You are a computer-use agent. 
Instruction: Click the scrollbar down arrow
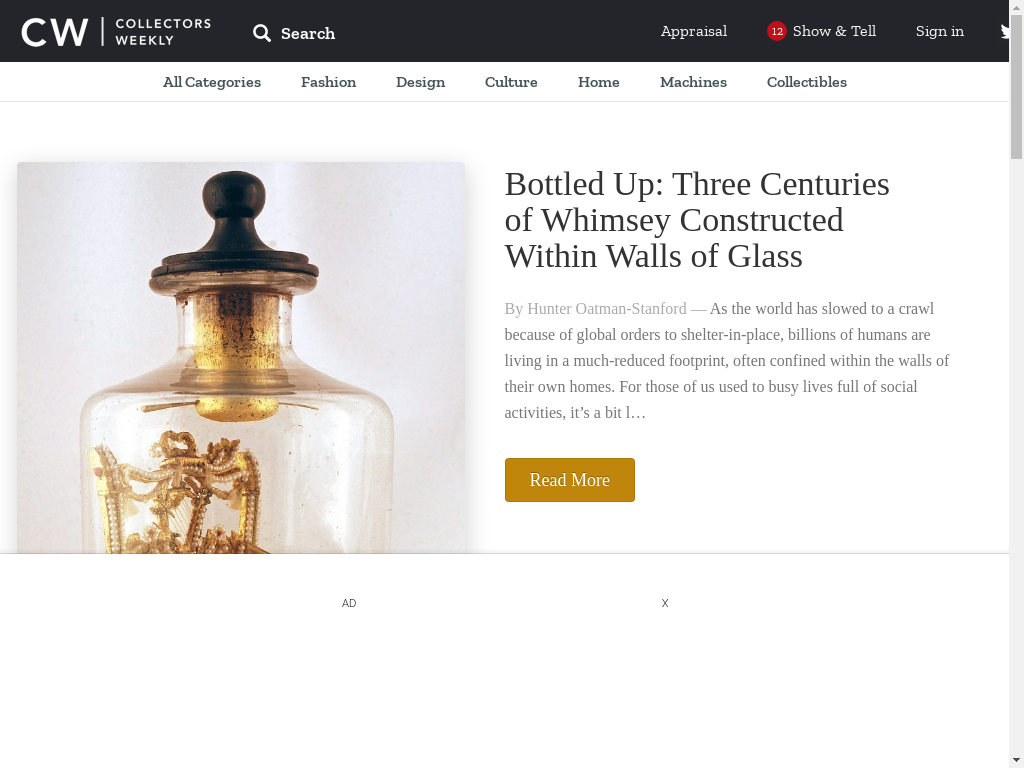click(x=1016, y=760)
